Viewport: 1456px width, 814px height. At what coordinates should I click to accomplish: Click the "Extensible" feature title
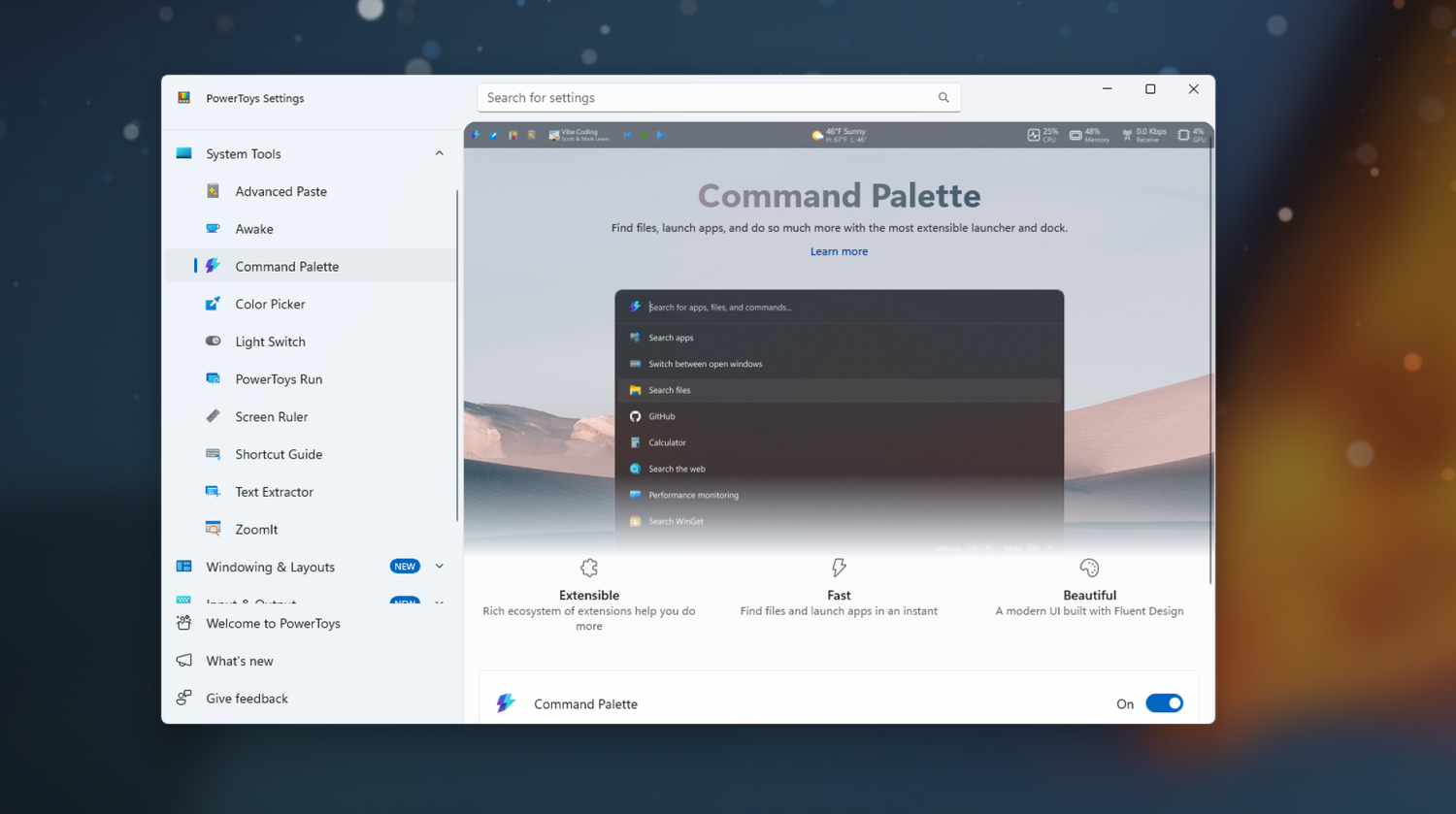pyautogui.click(x=589, y=596)
